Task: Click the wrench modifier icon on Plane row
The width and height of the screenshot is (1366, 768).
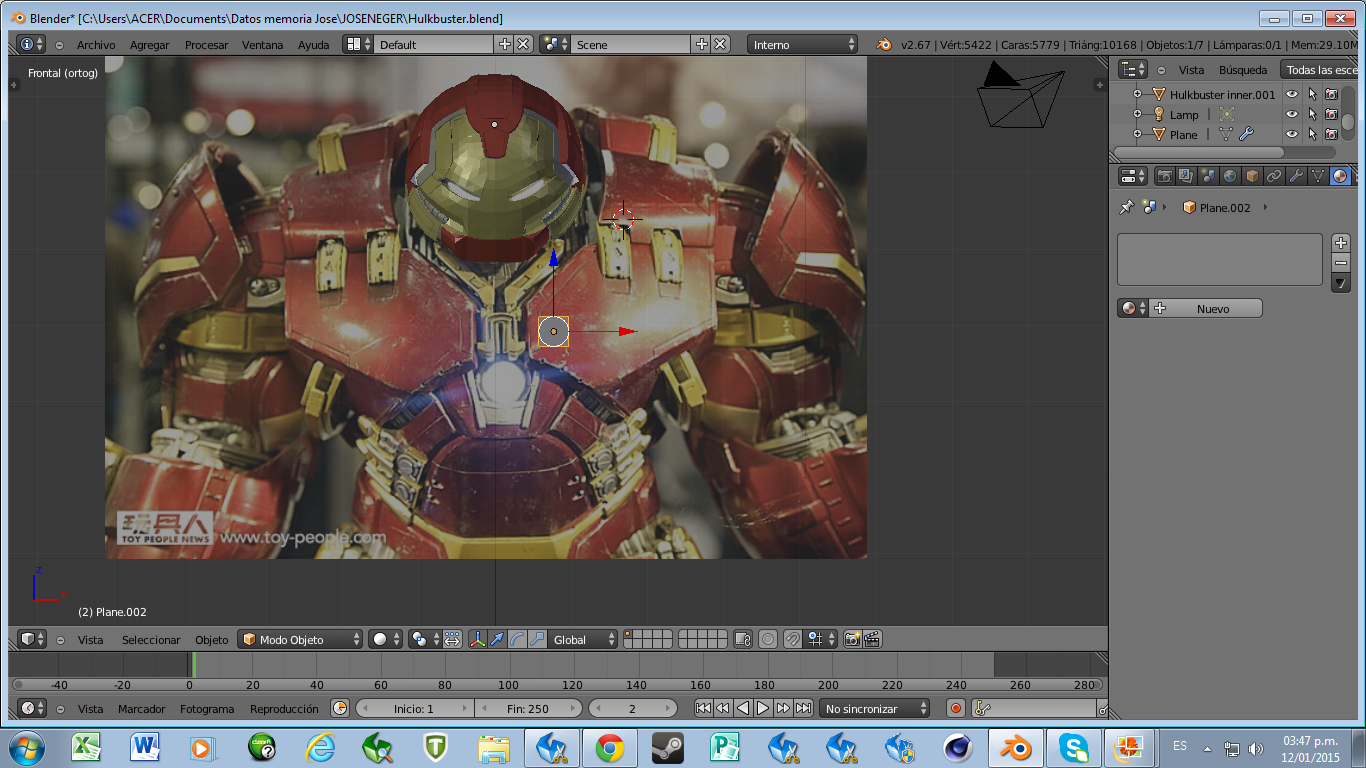Action: click(1246, 134)
